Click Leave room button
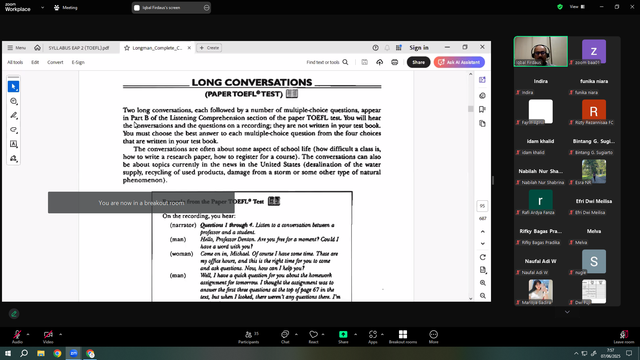This screenshot has width=640, height=360. pos(624,337)
